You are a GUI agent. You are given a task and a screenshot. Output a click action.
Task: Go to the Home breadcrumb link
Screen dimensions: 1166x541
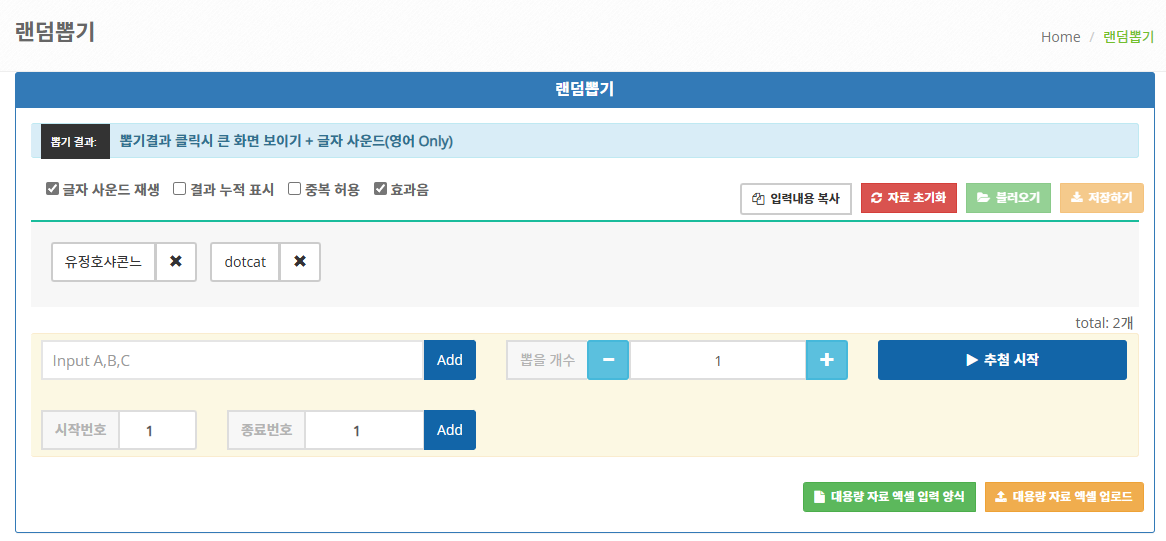1060,37
